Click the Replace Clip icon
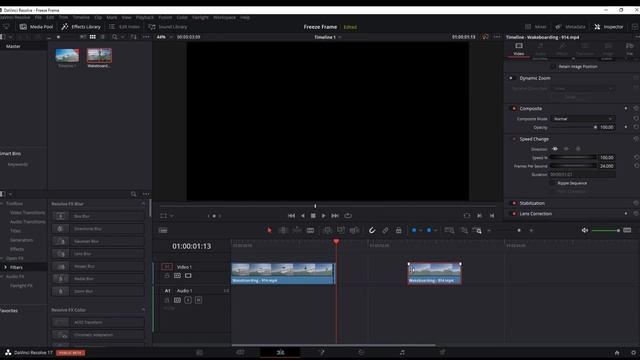The image size is (640, 360). [x=354, y=230]
